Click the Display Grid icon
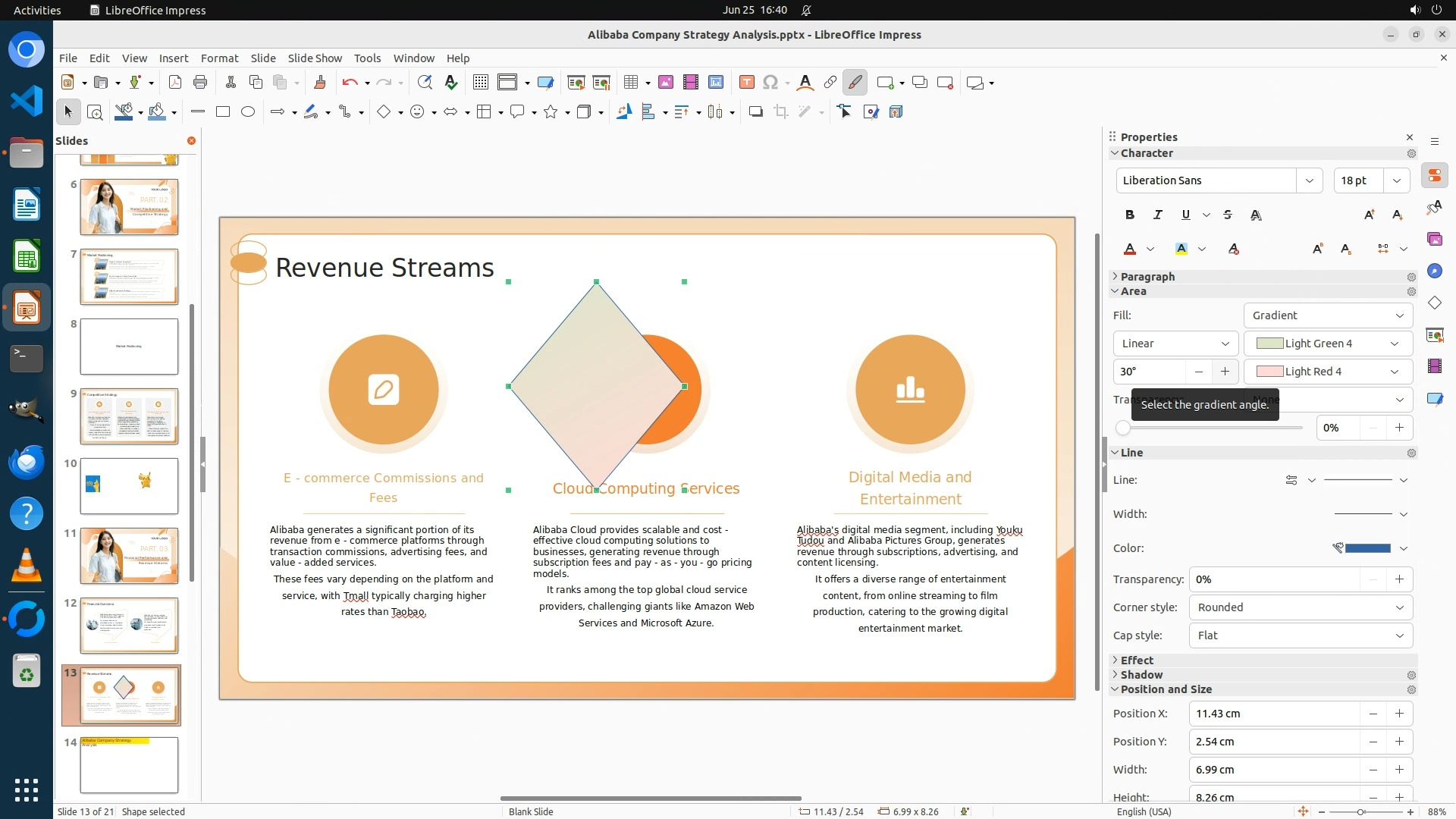The width and height of the screenshot is (1456, 819). 480,83
